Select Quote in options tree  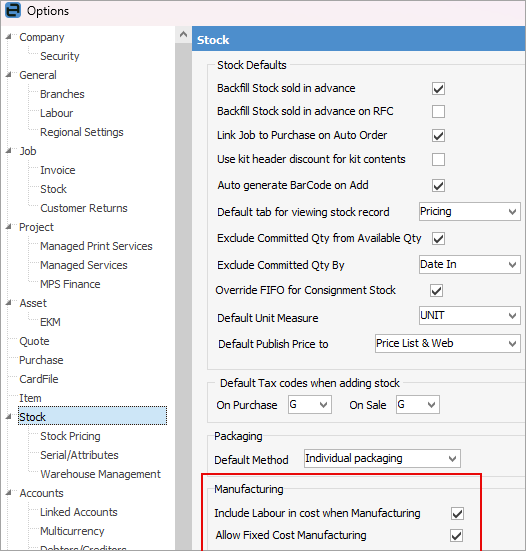(x=34, y=341)
